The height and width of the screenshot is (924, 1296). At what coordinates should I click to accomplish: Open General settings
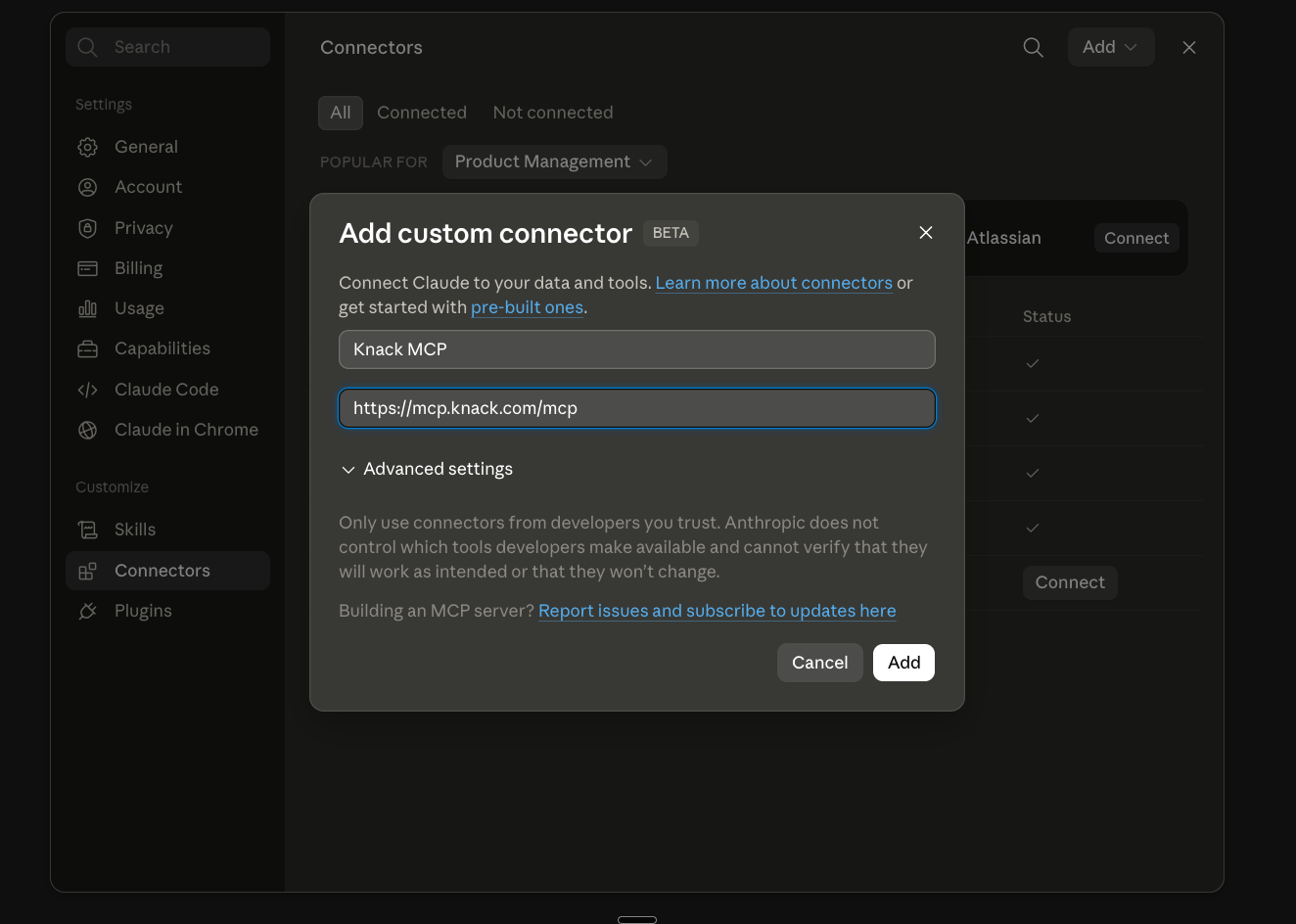click(x=167, y=147)
